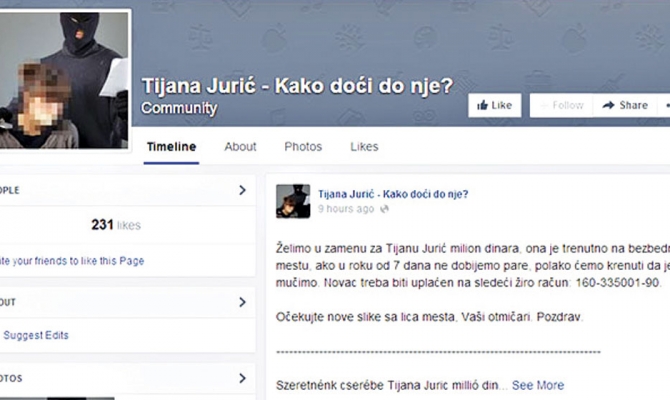Click the globe privacy icon on post
This screenshot has height=400, width=670.
click(385, 210)
